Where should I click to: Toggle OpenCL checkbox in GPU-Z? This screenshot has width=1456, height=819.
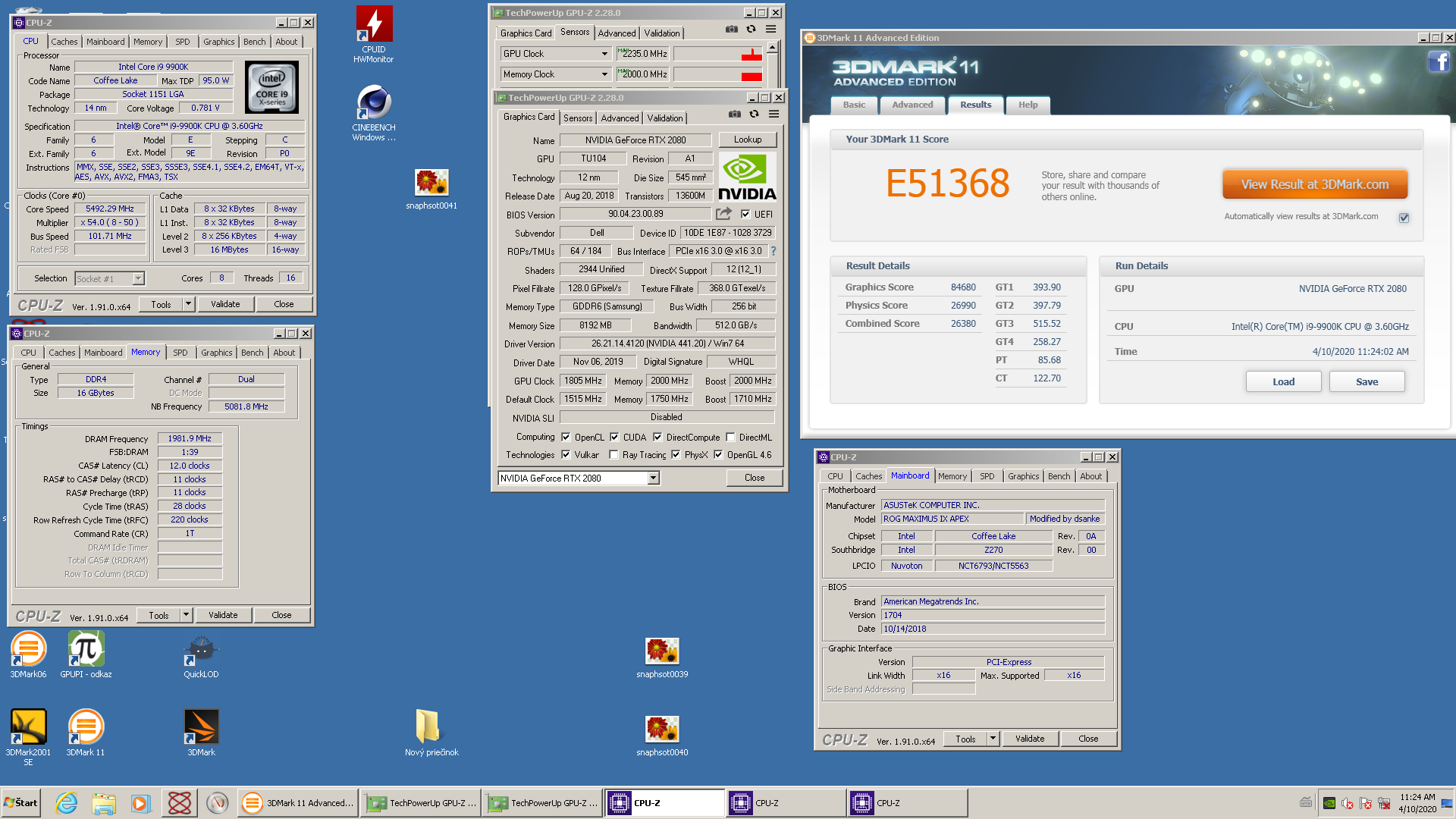pyautogui.click(x=566, y=438)
